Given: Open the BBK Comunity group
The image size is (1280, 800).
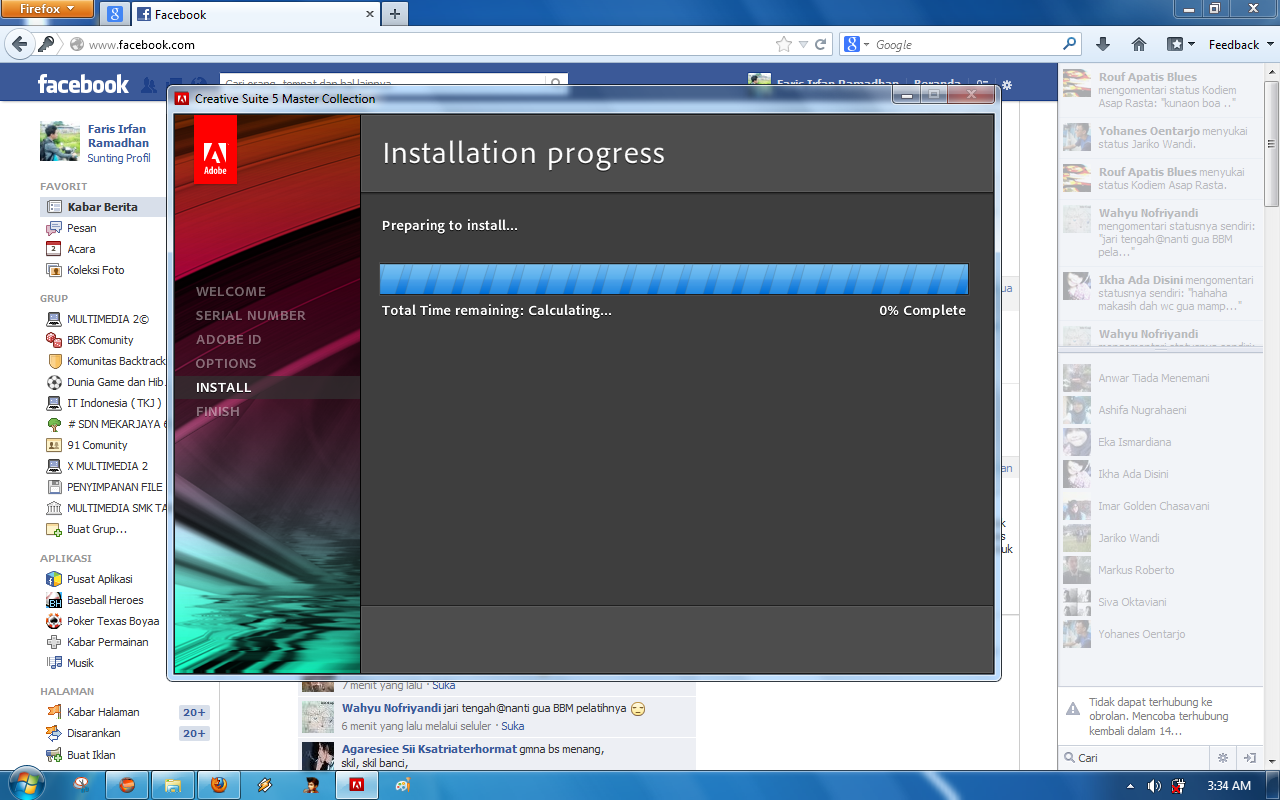Looking at the screenshot, I should point(100,340).
